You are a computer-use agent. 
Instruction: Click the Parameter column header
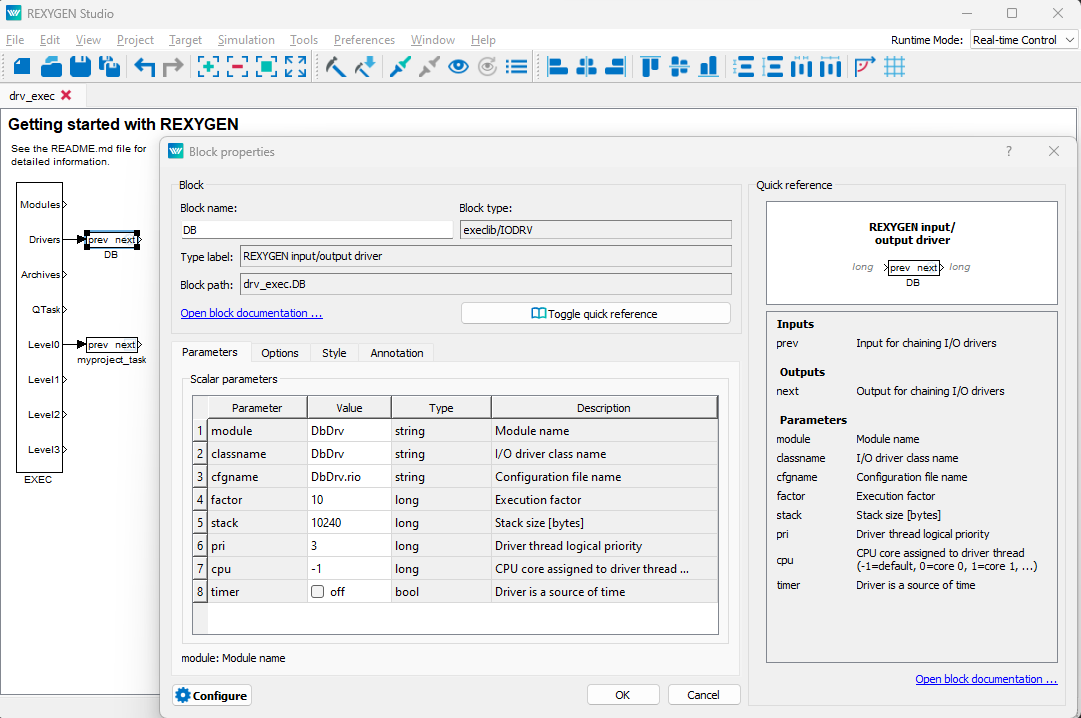pos(257,408)
